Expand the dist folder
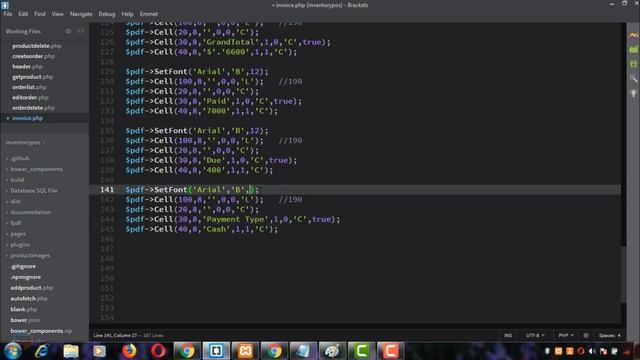640x360 pixels. [15, 201]
